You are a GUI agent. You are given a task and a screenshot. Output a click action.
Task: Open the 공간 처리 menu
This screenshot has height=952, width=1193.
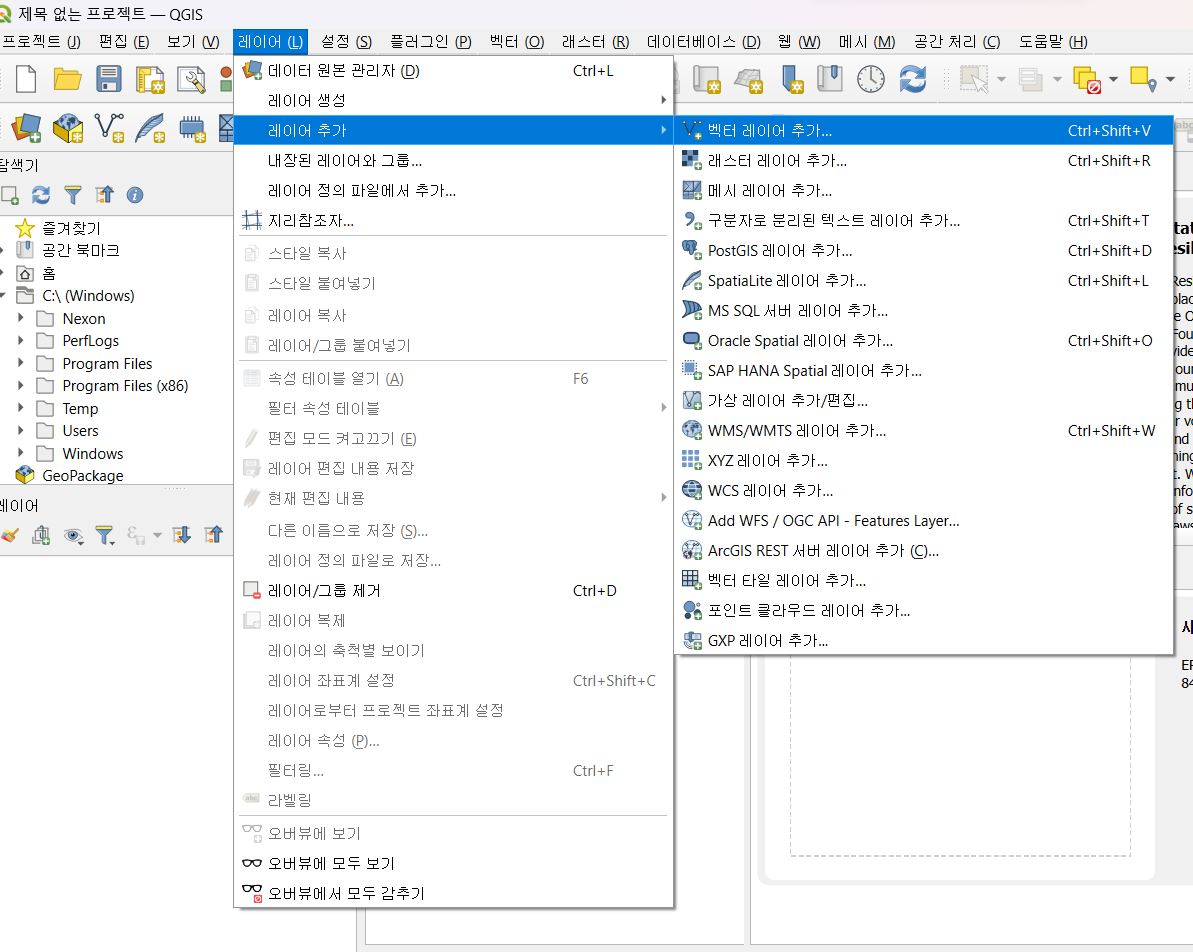click(957, 42)
